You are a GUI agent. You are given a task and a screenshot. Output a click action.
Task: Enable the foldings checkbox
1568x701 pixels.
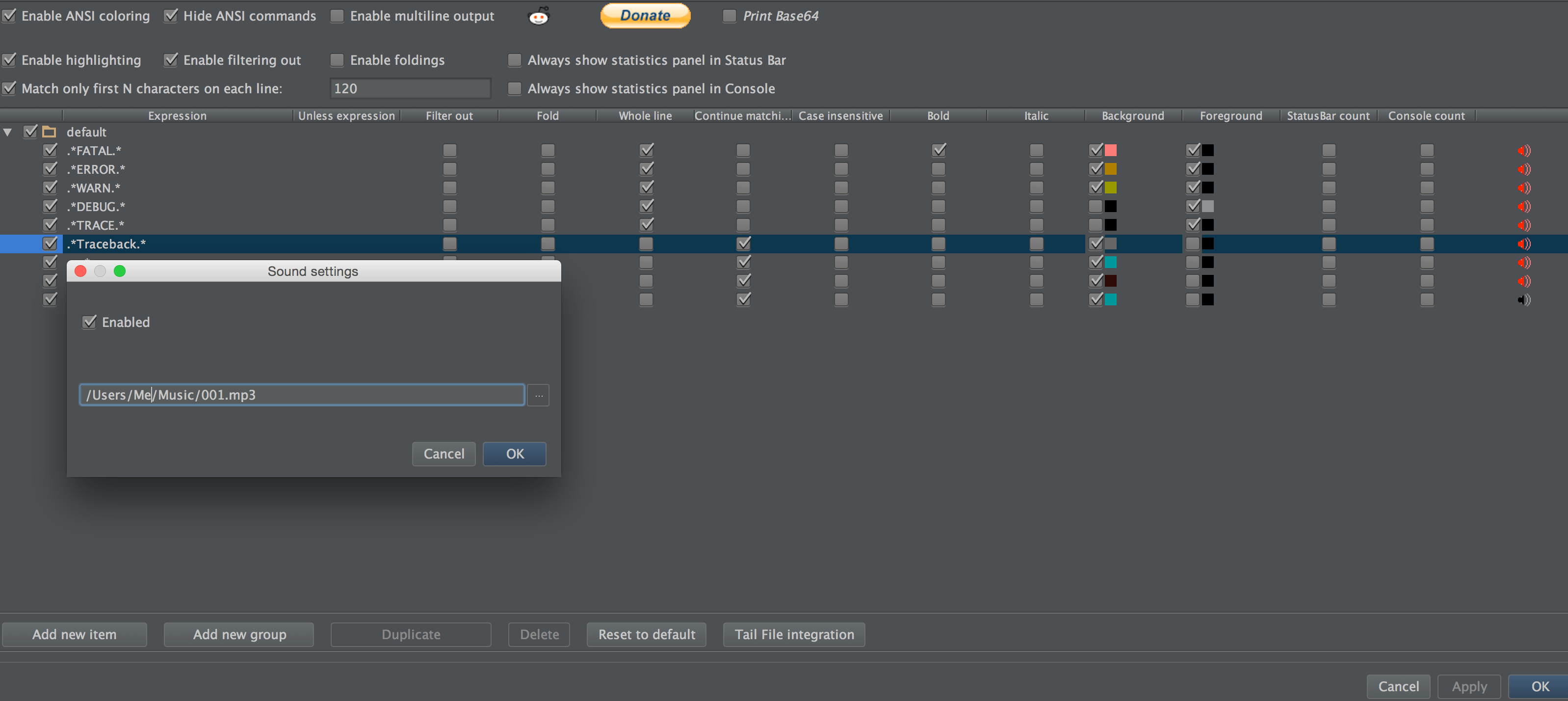click(337, 60)
